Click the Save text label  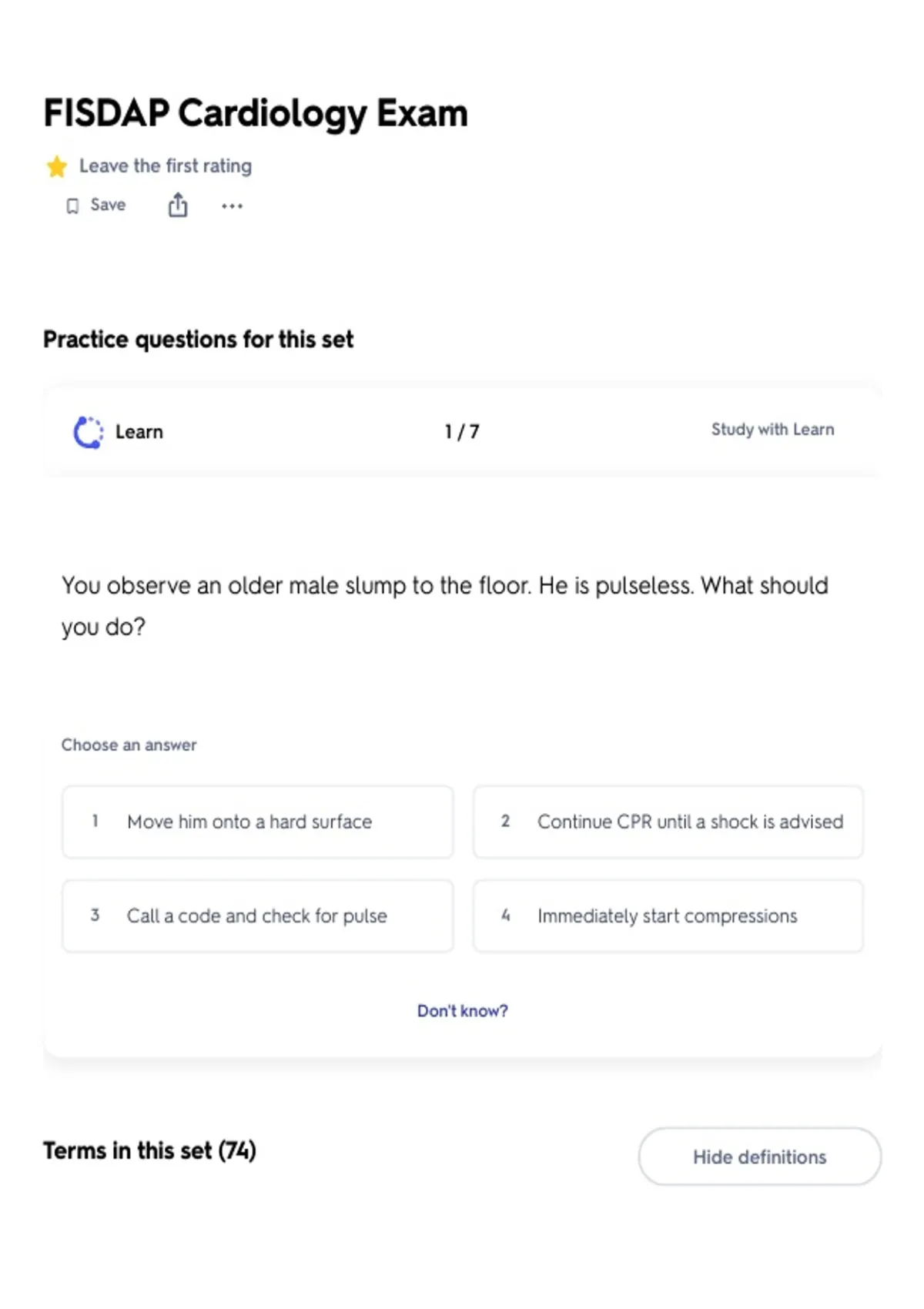pyautogui.click(x=108, y=205)
